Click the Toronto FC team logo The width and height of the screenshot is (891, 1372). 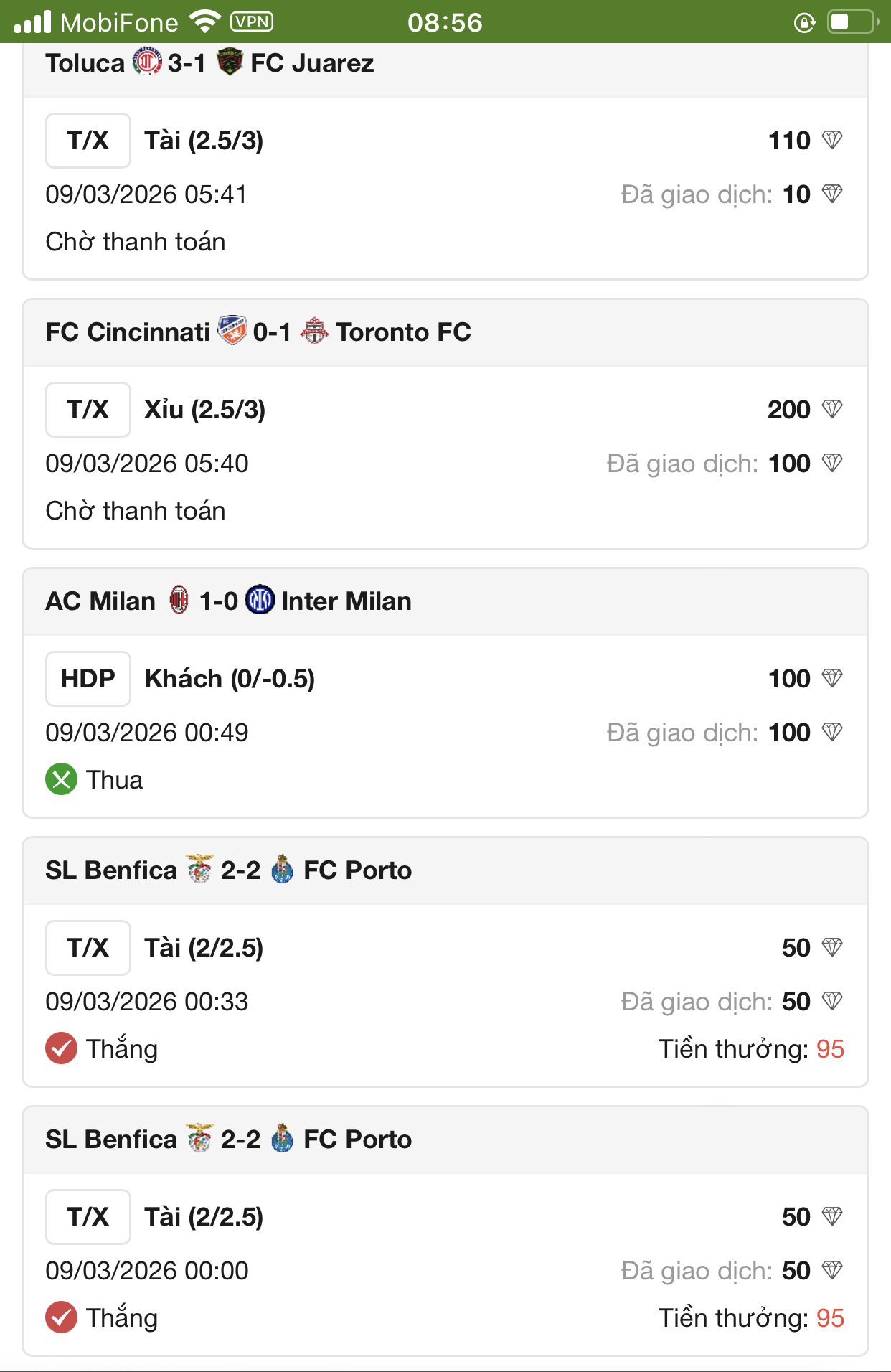click(313, 332)
